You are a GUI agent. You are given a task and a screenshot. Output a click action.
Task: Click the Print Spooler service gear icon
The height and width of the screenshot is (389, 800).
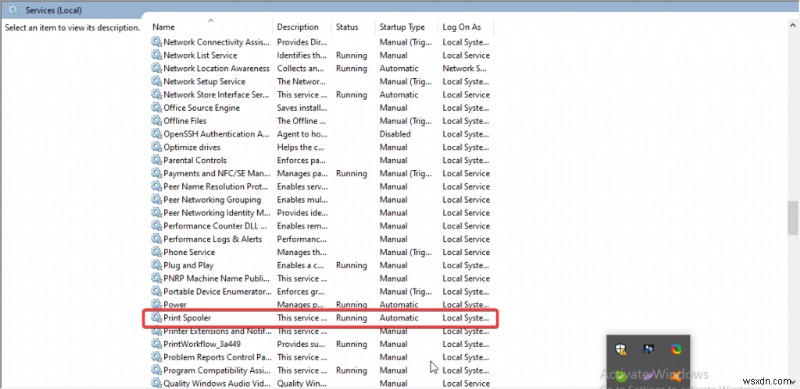156,318
